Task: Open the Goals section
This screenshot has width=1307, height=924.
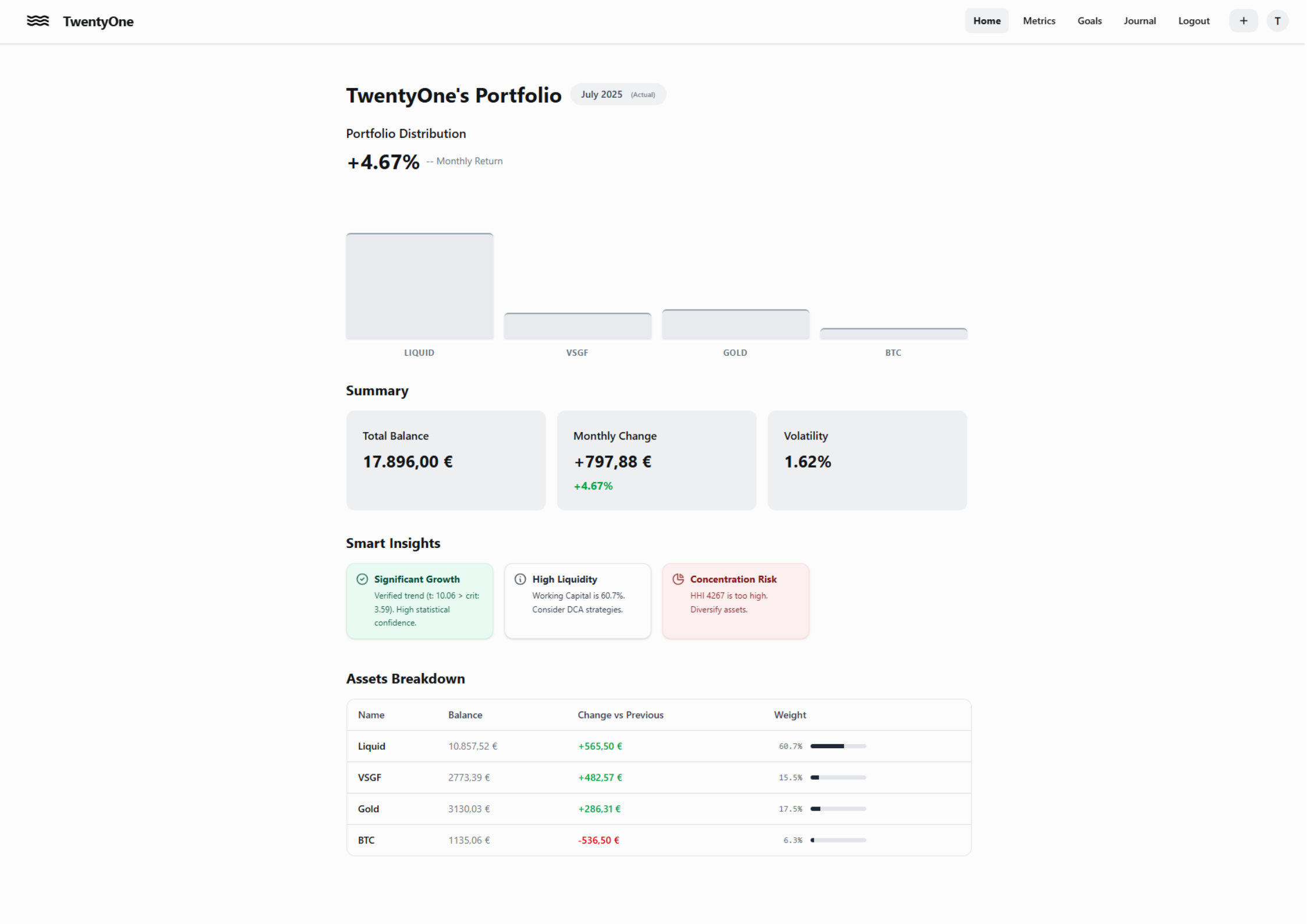Action: coord(1089,20)
